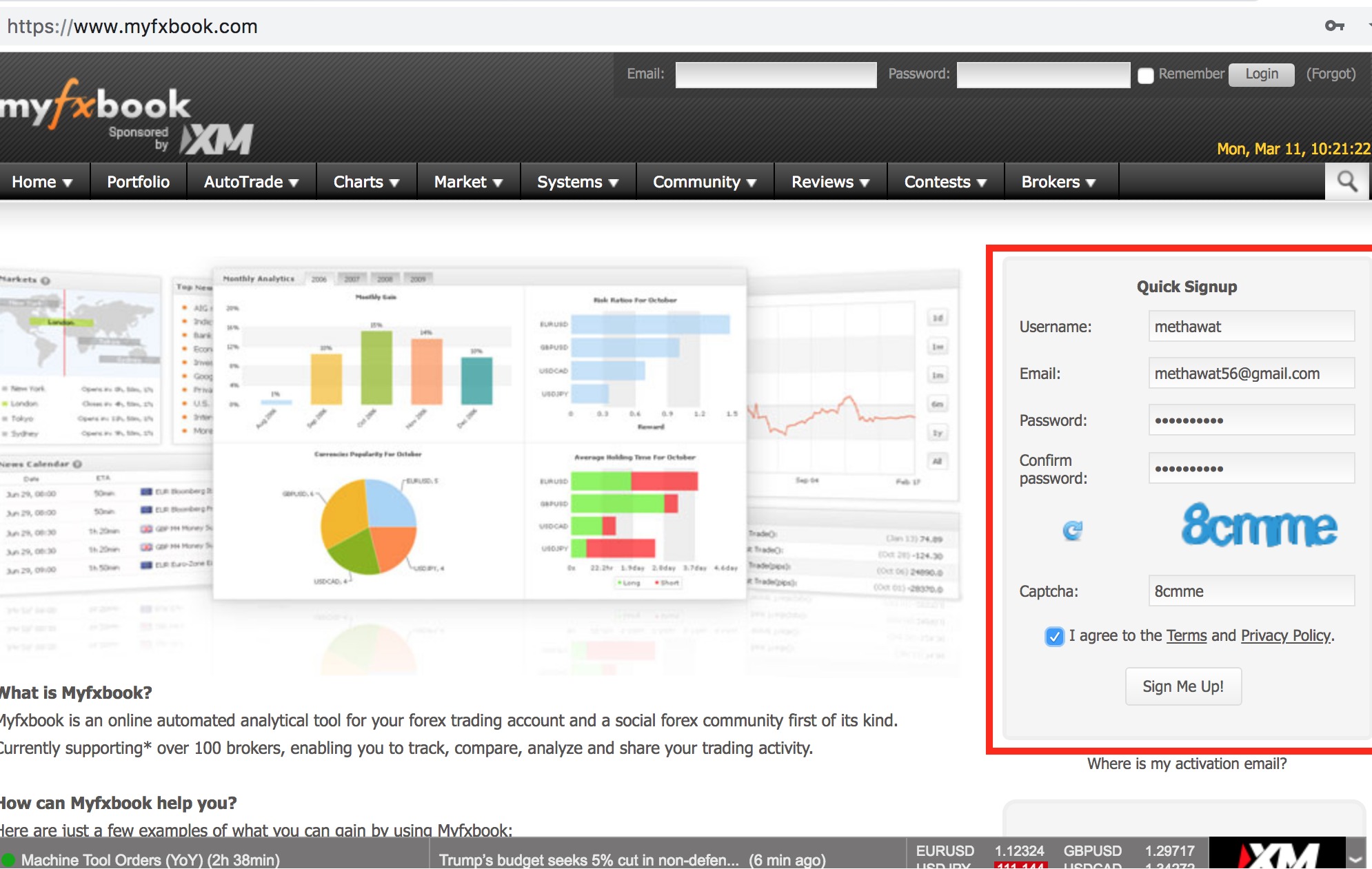This screenshot has height=869, width=1372.
Task: Open the Portfolio menu item
Action: coord(138,182)
